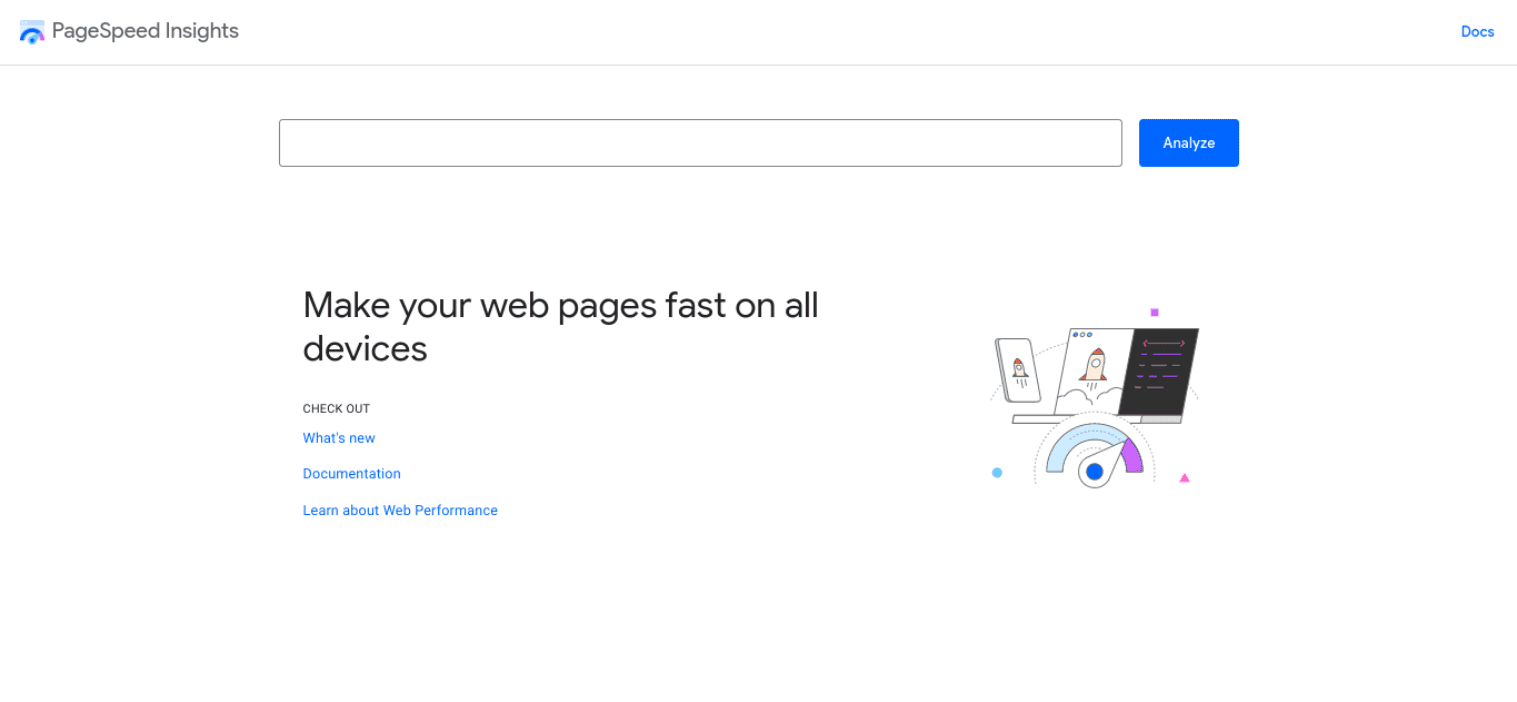
Task: Select the PageSpeed Insights title text
Action: [146, 31]
